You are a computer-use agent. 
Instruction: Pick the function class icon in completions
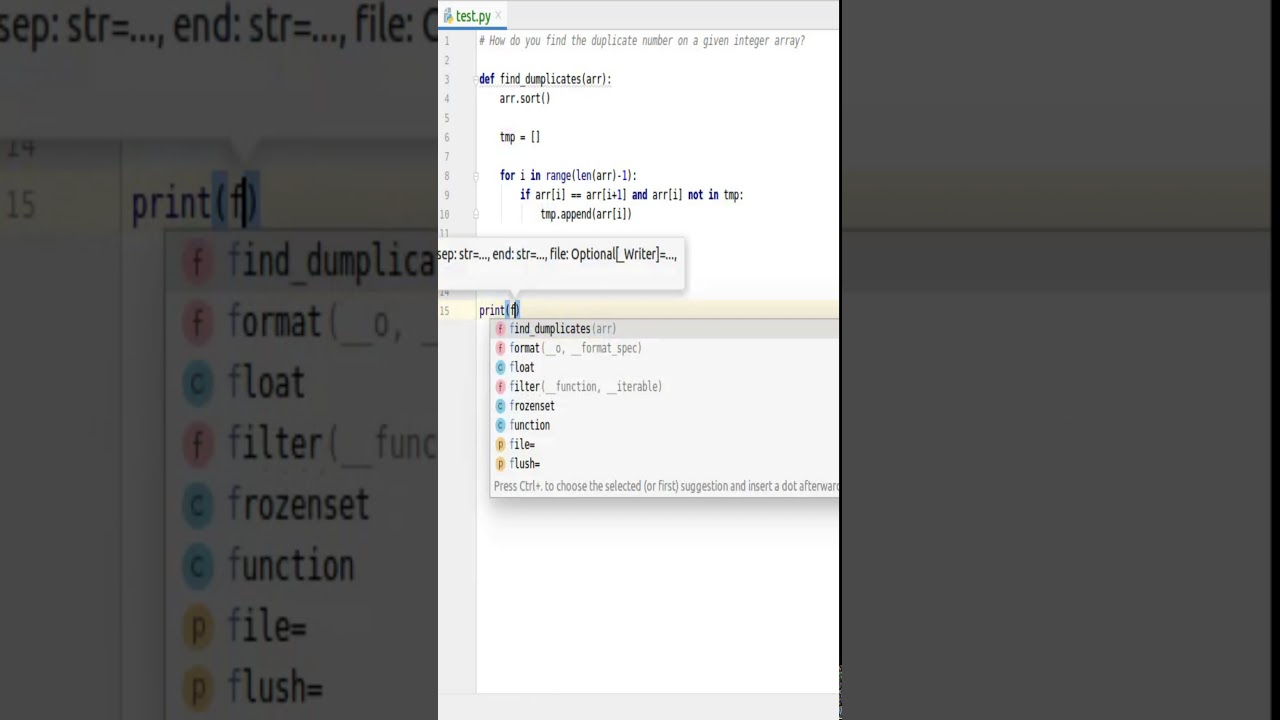coord(500,425)
